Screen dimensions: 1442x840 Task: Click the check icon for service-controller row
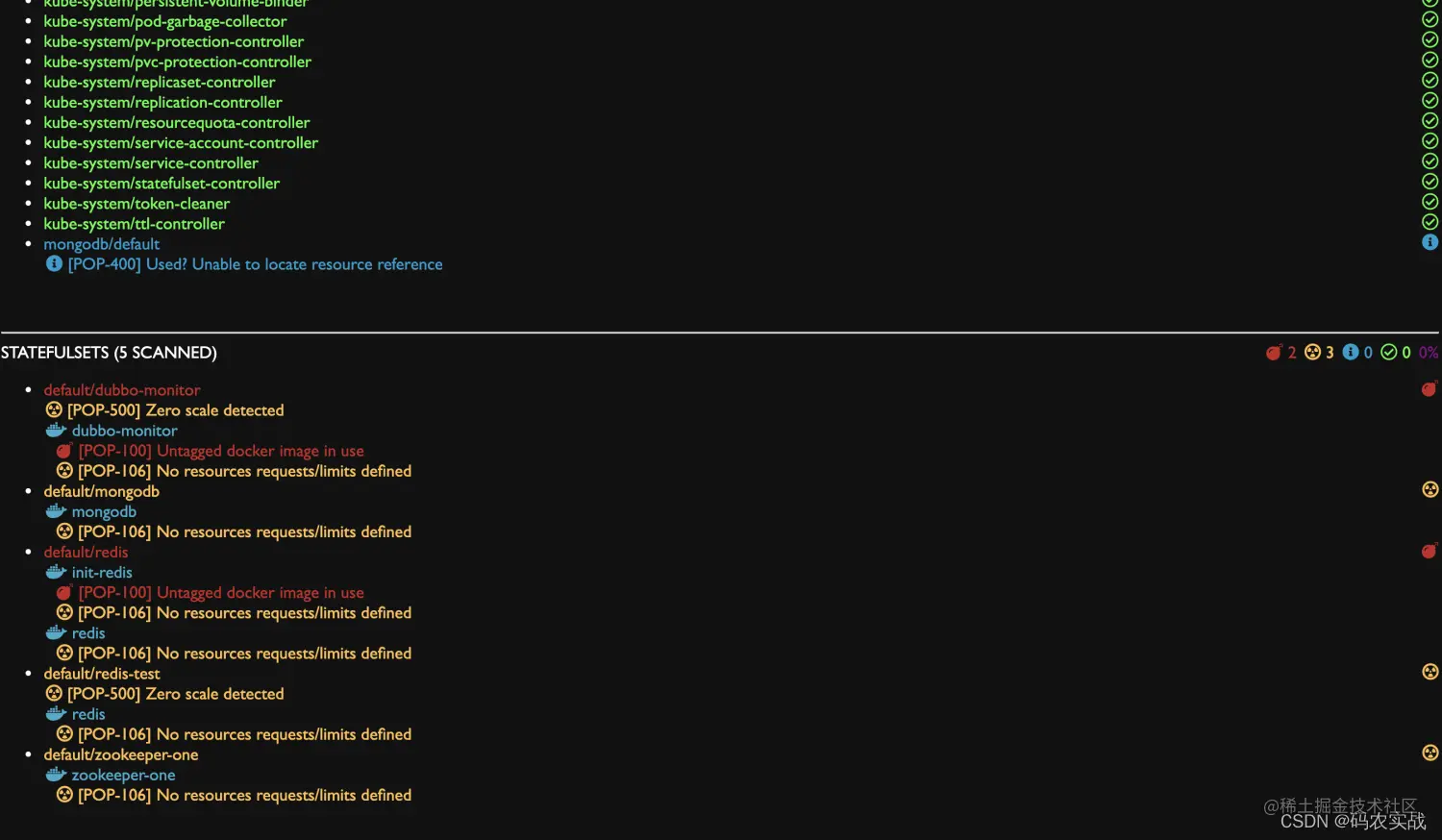pos(1430,161)
